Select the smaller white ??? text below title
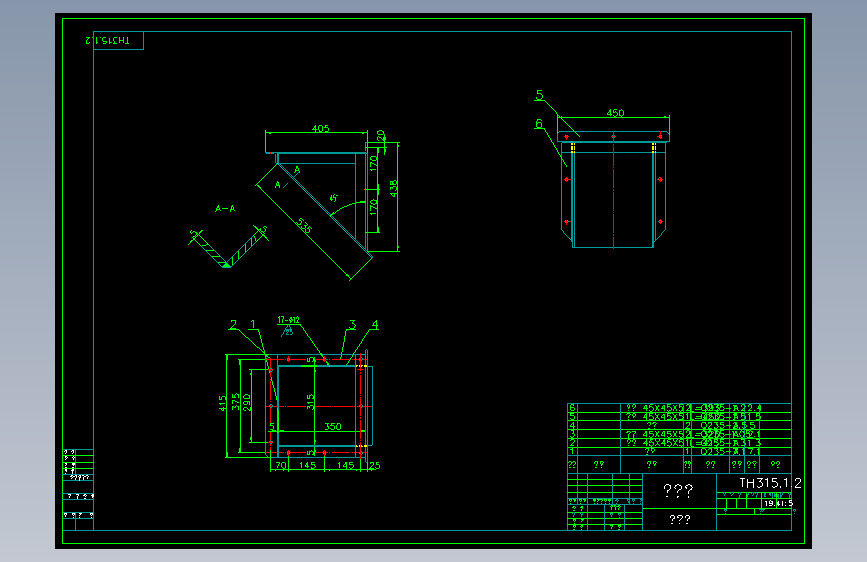 point(680,519)
